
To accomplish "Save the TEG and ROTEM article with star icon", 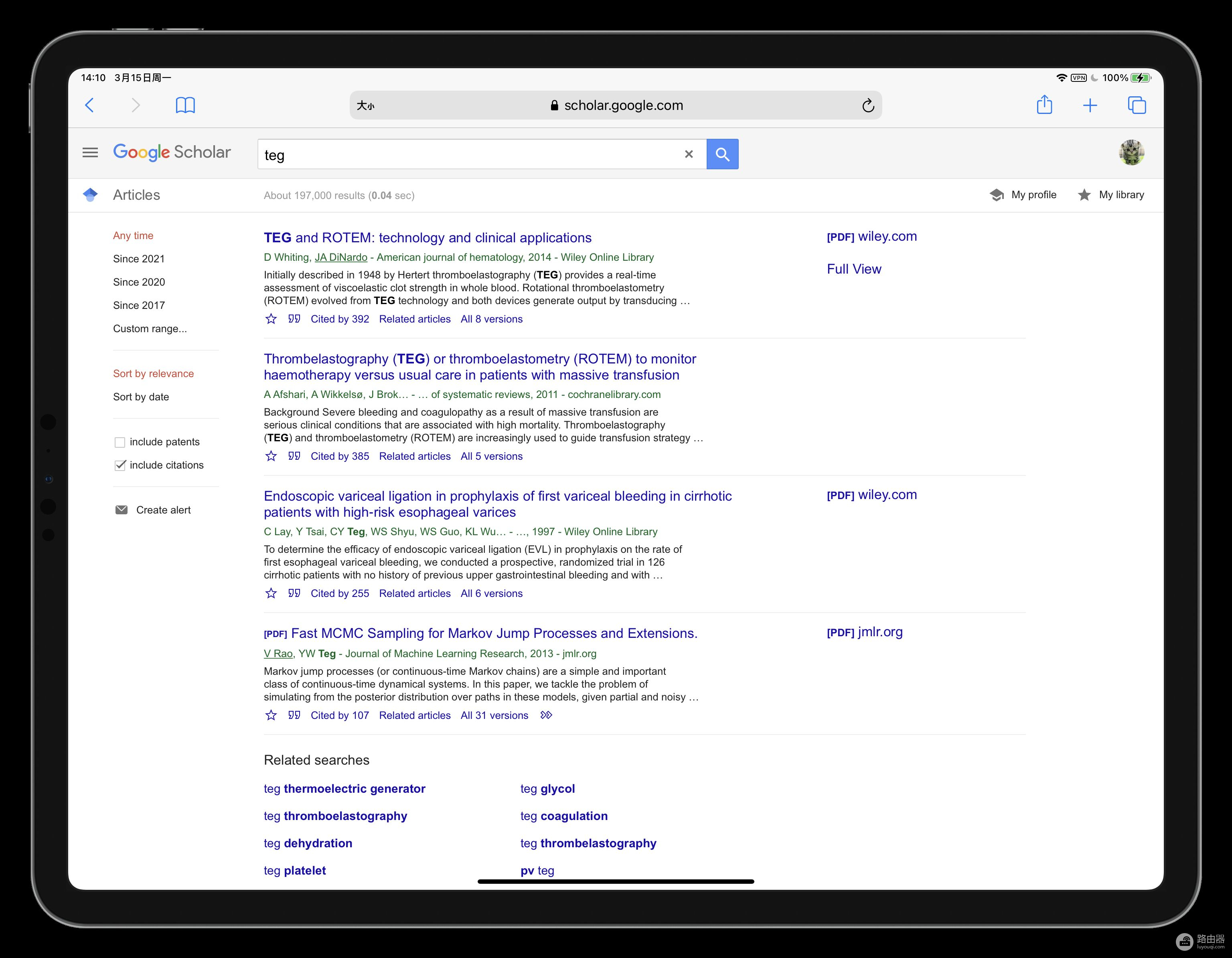I will pos(271,319).
